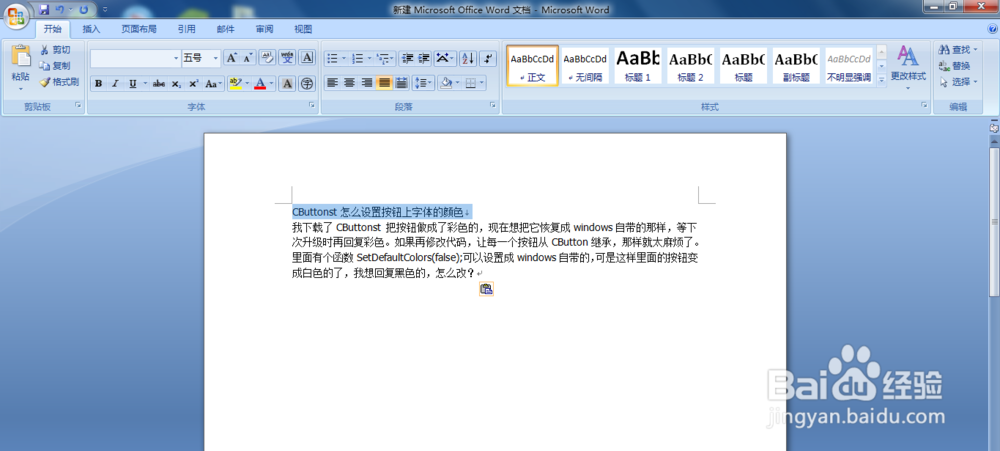Screen dimensions: 1000x451
Task: Switch to the 插入 tab
Action: [x=91, y=29]
